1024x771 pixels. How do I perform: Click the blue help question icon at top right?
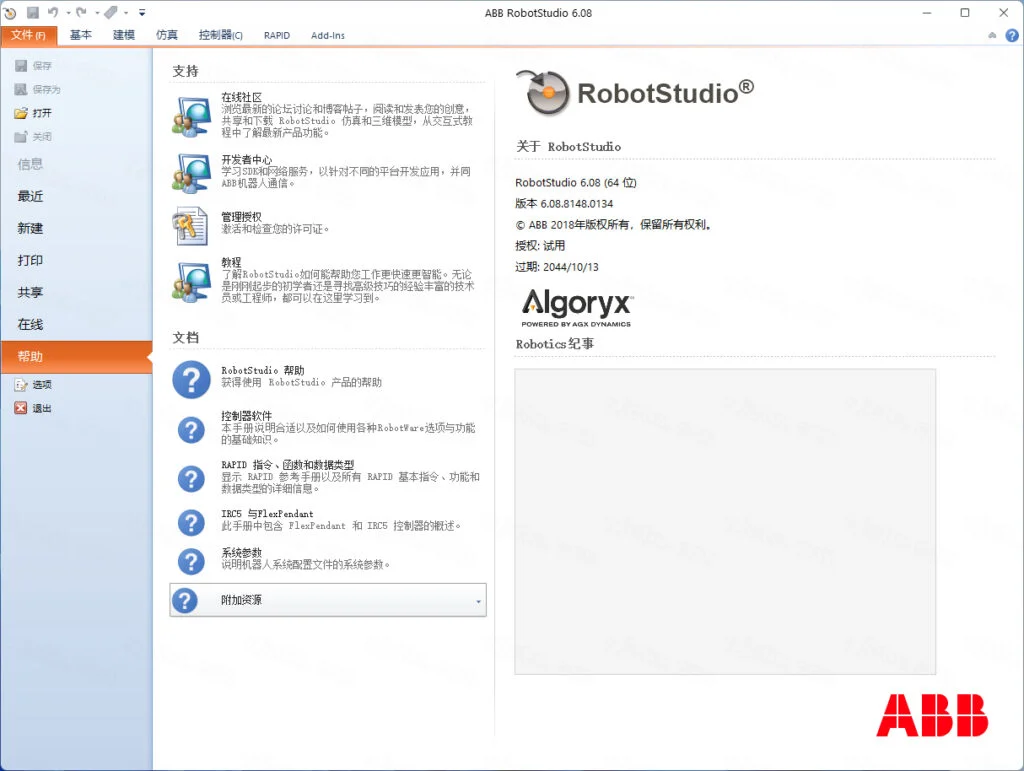(1012, 35)
